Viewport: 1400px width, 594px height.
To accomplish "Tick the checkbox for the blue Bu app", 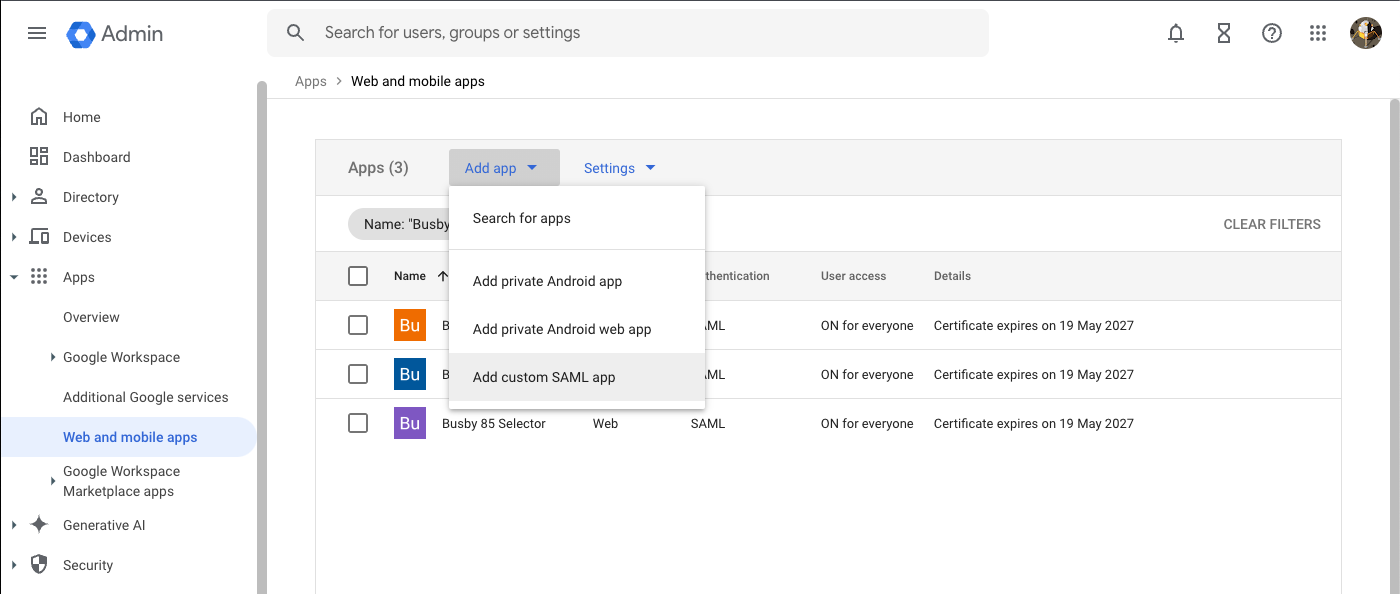I will click(358, 374).
